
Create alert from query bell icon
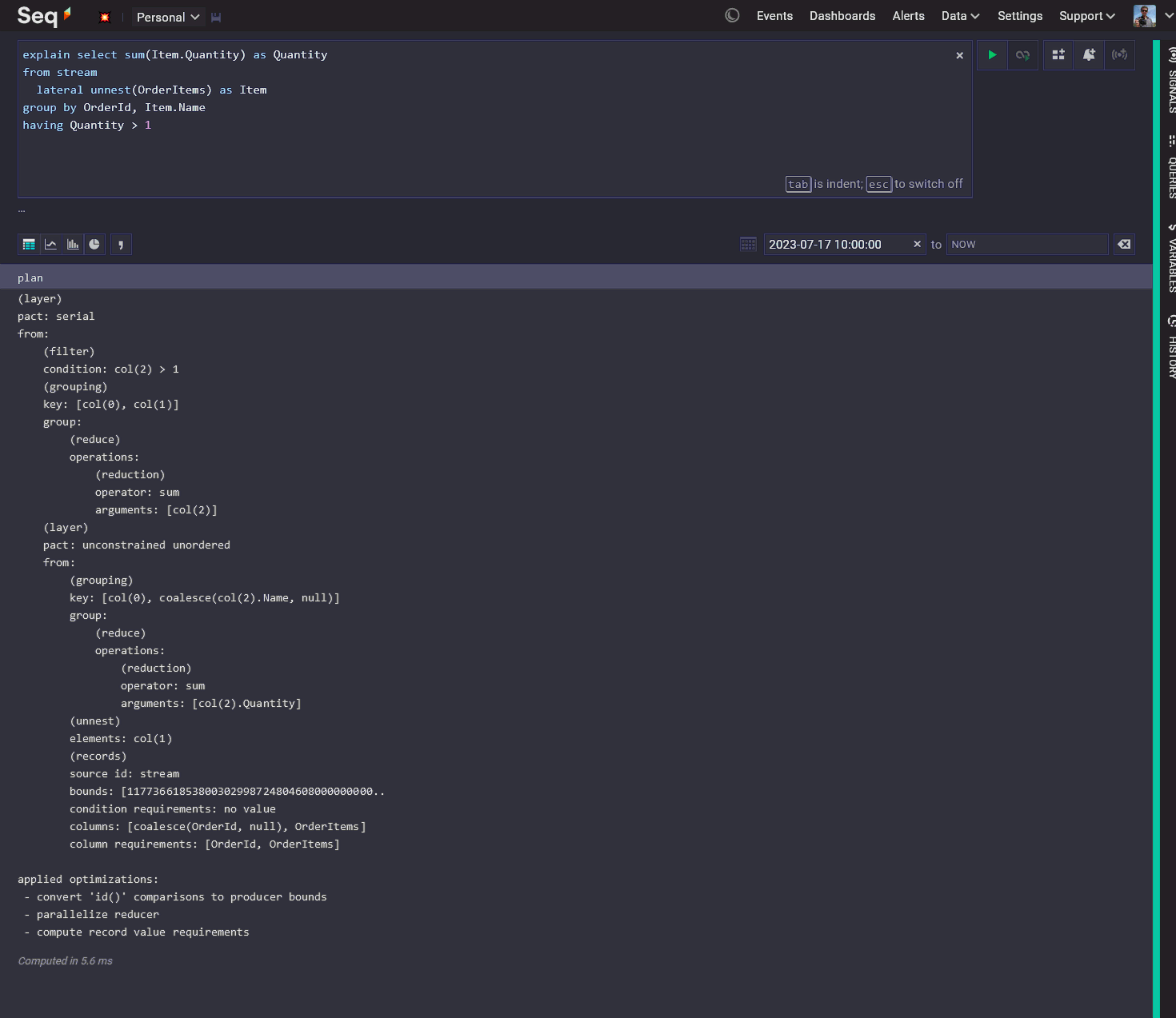click(1089, 55)
